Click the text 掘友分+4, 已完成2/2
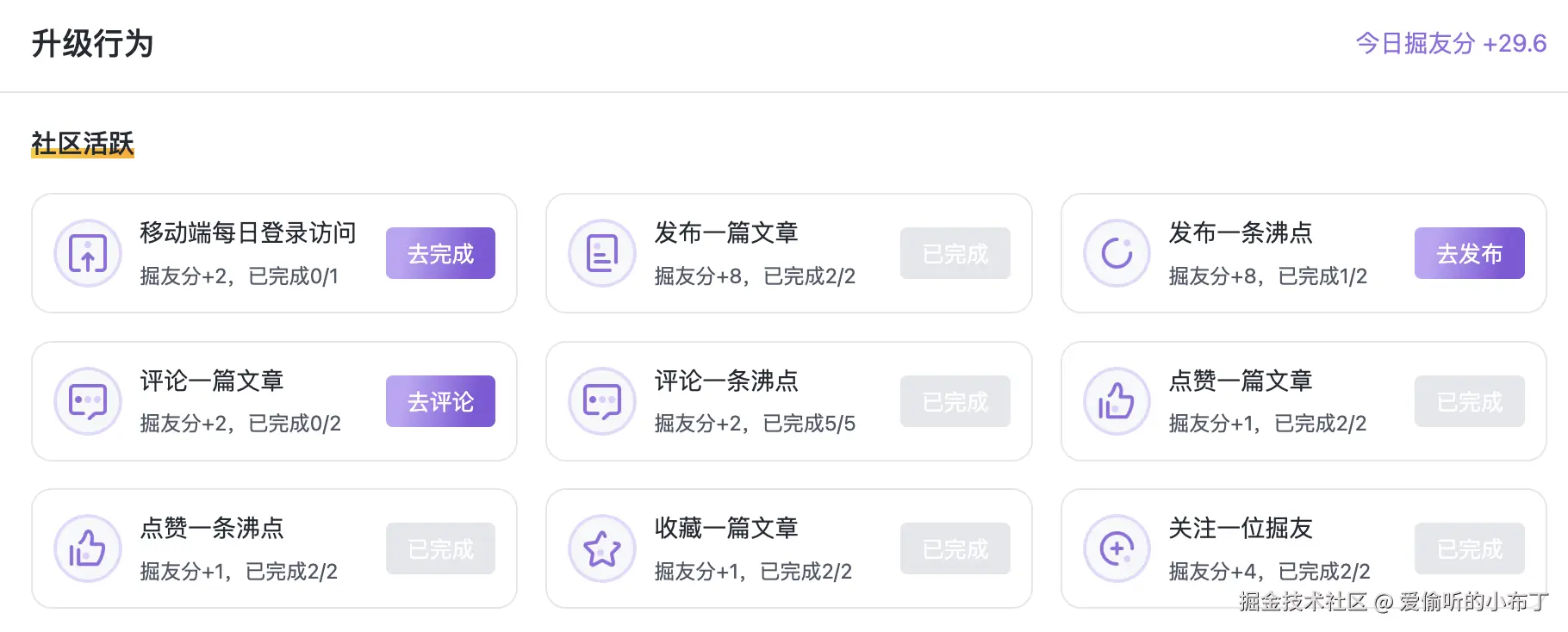1568x632 pixels. coord(1269,571)
